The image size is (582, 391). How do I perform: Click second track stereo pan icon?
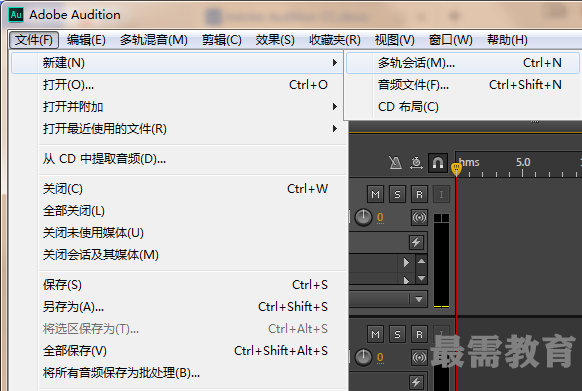(419, 358)
